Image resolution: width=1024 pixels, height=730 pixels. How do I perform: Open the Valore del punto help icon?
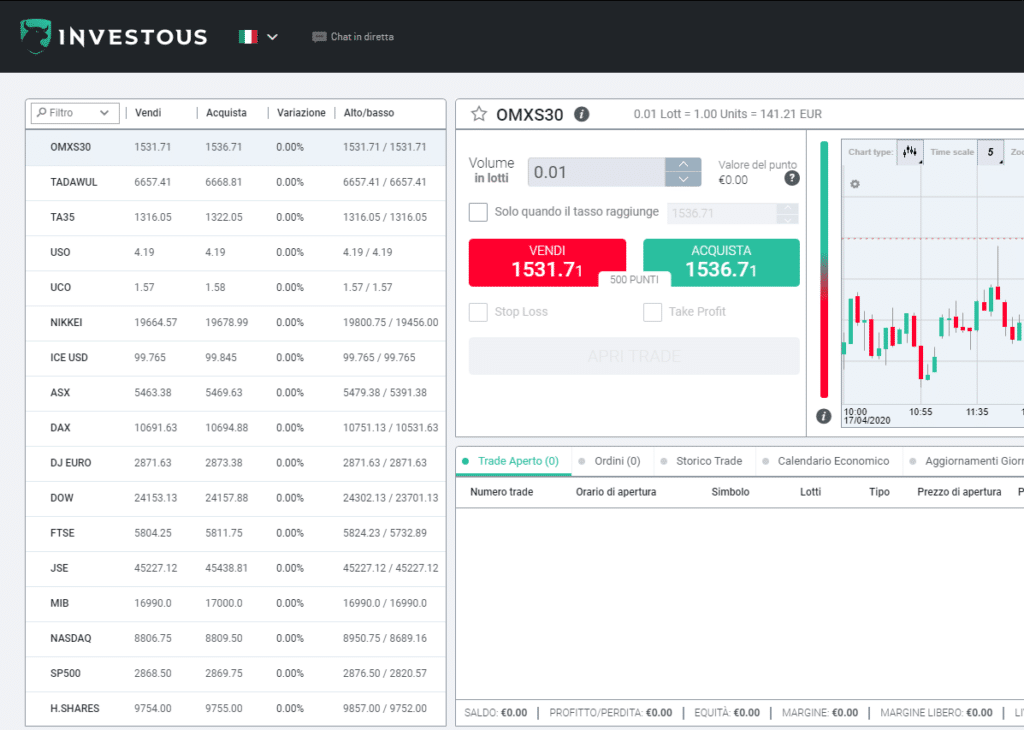click(792, 178)
